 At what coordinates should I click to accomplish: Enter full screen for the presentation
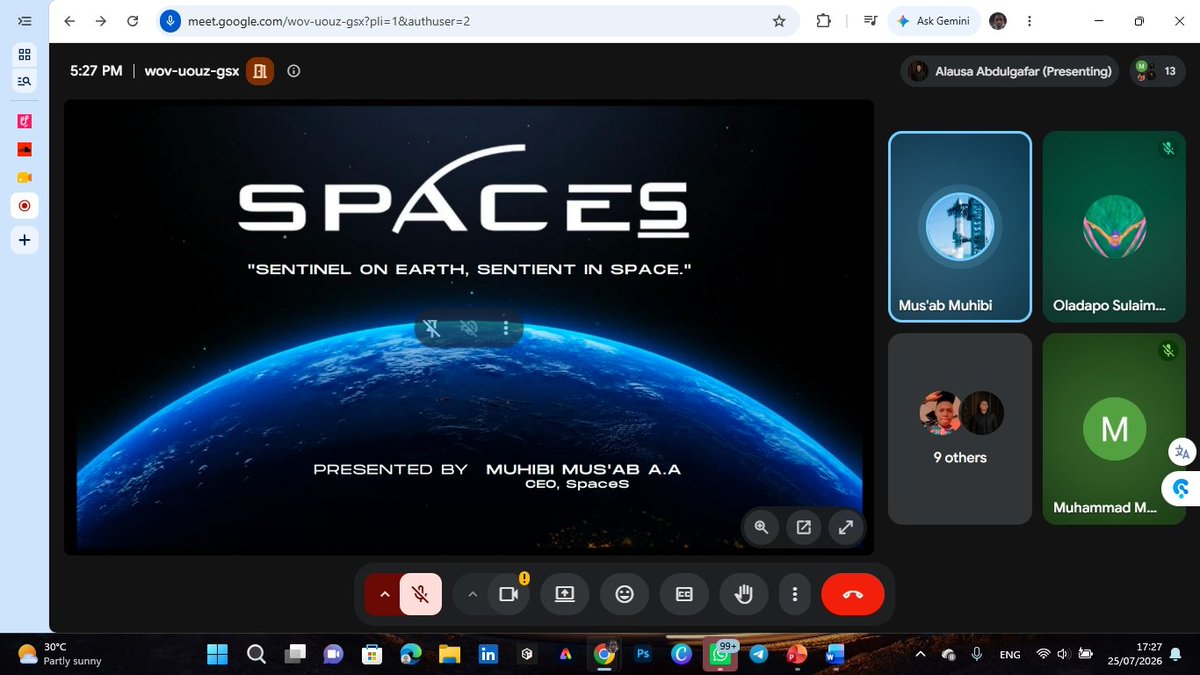[845, 527]
